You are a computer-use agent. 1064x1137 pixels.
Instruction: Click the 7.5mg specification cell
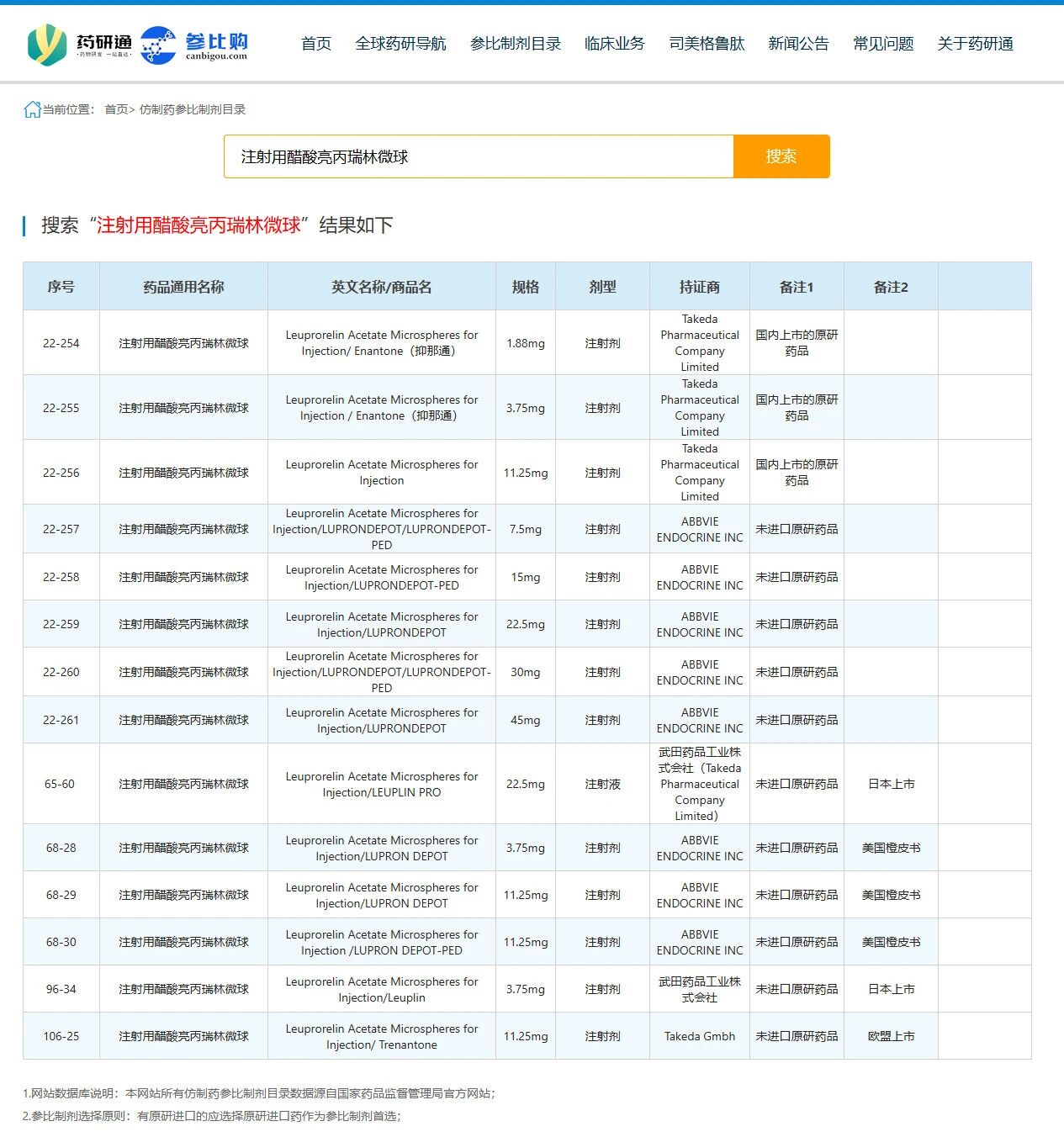coord(526,529)
